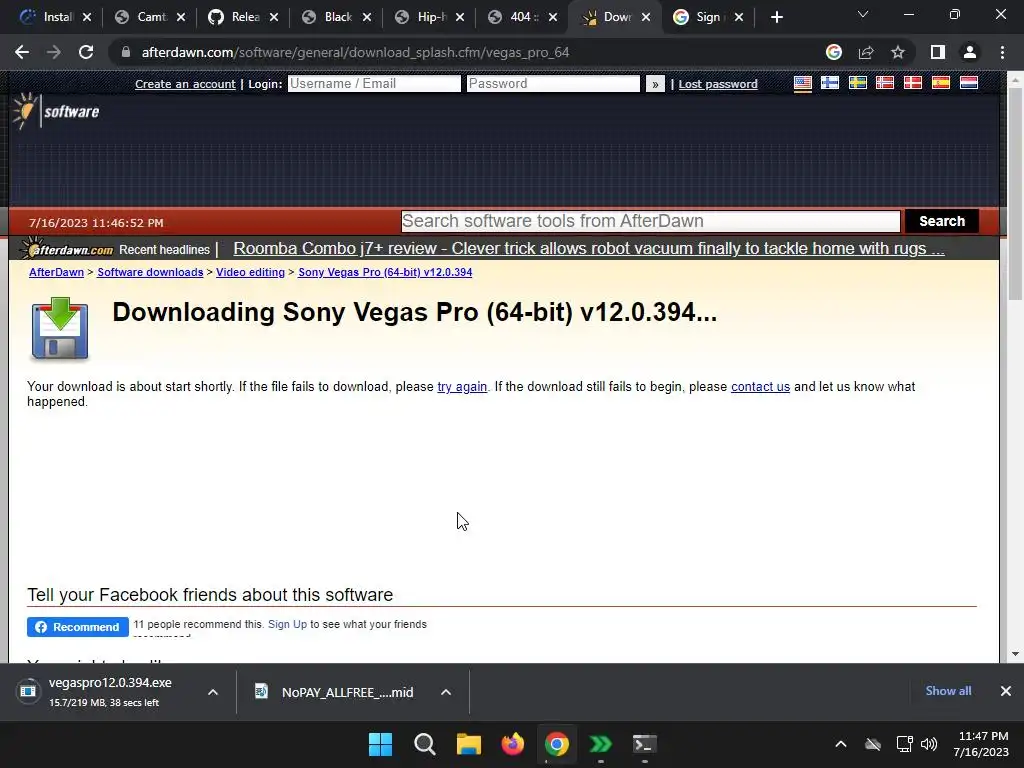Open Windows Start menu
Screen dimensions: 1024x768
[x=380, y=744]
